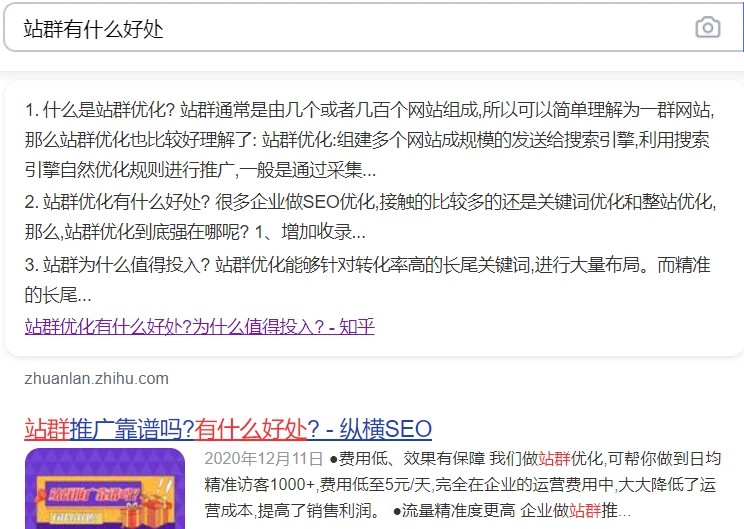
Task: Click the snippet paragraph starting 3. 站群为什么值得投入?
Action: pos(367,280)
